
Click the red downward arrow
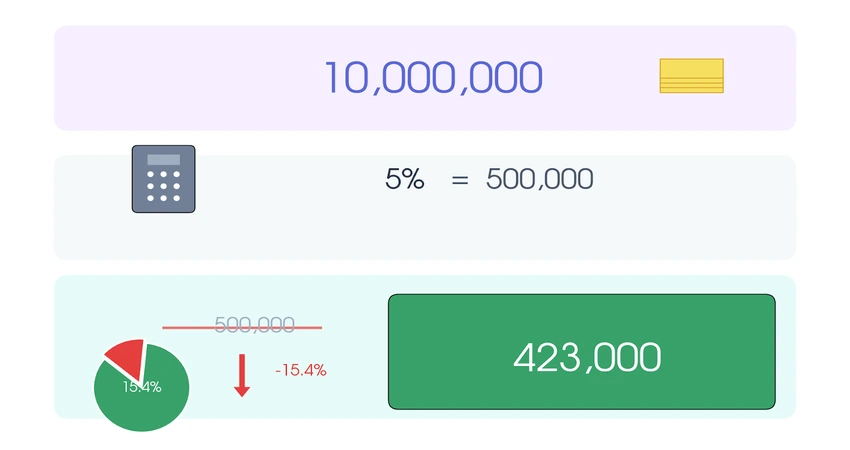point(241,376)
